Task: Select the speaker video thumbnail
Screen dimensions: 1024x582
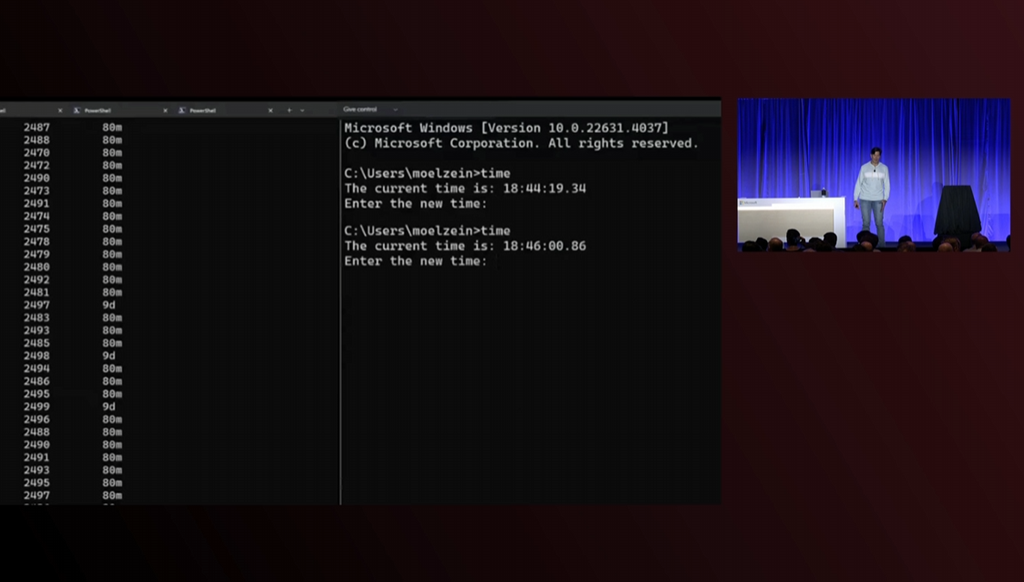Action: point(874,175)
